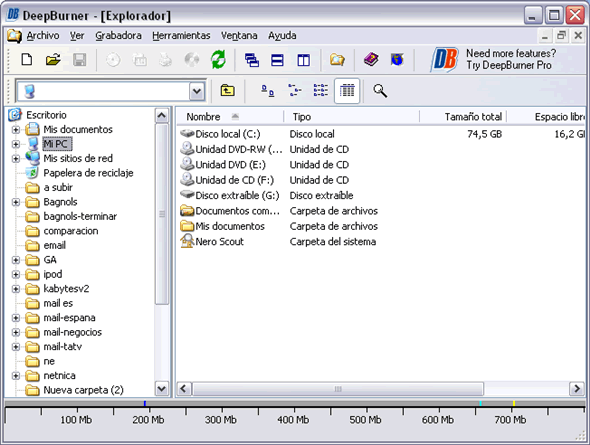Select the a subir folder
The height and width of the screenshot is (445, 590).
coord(58,187)
